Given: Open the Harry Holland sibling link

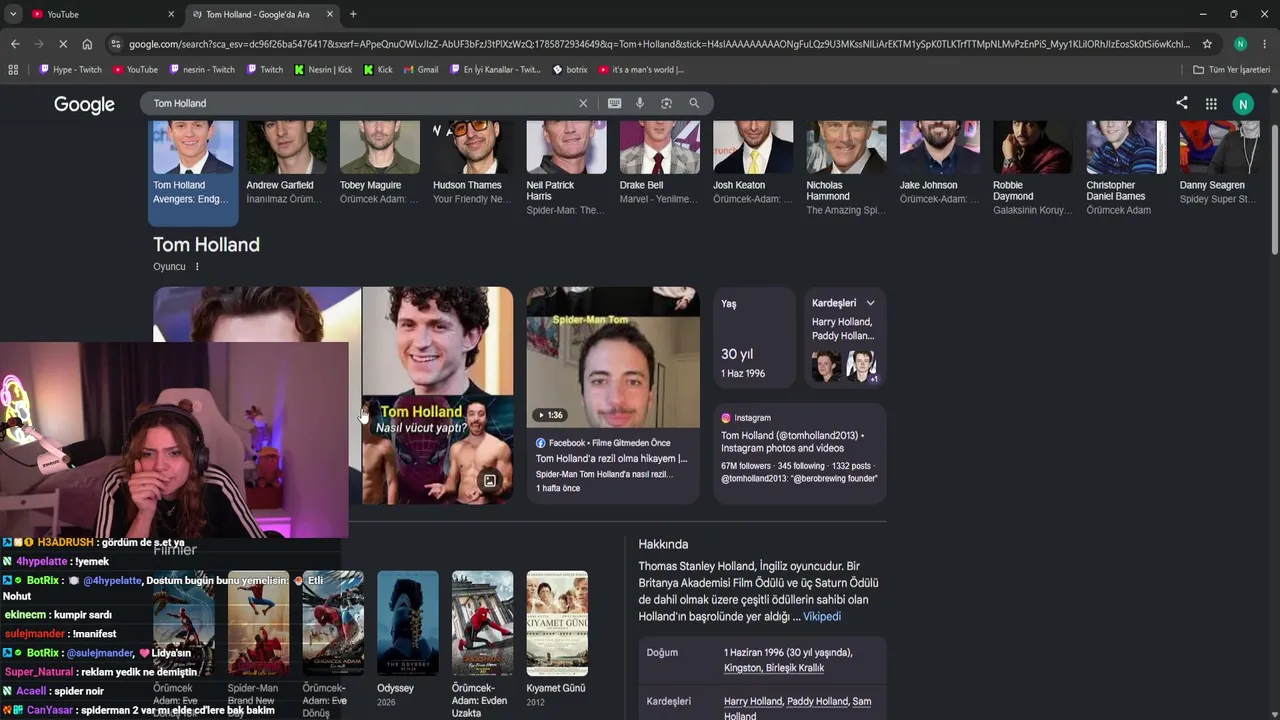Looking at the screenshot, I should tap(753, 702).
